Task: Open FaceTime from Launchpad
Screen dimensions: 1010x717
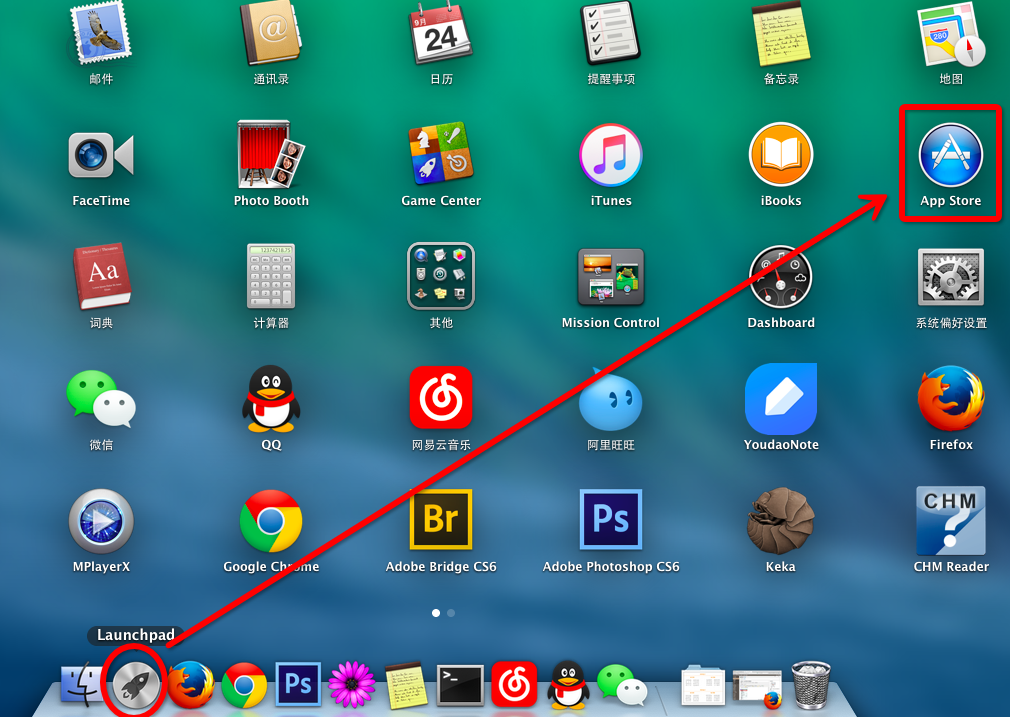Action: click(101, 155)
